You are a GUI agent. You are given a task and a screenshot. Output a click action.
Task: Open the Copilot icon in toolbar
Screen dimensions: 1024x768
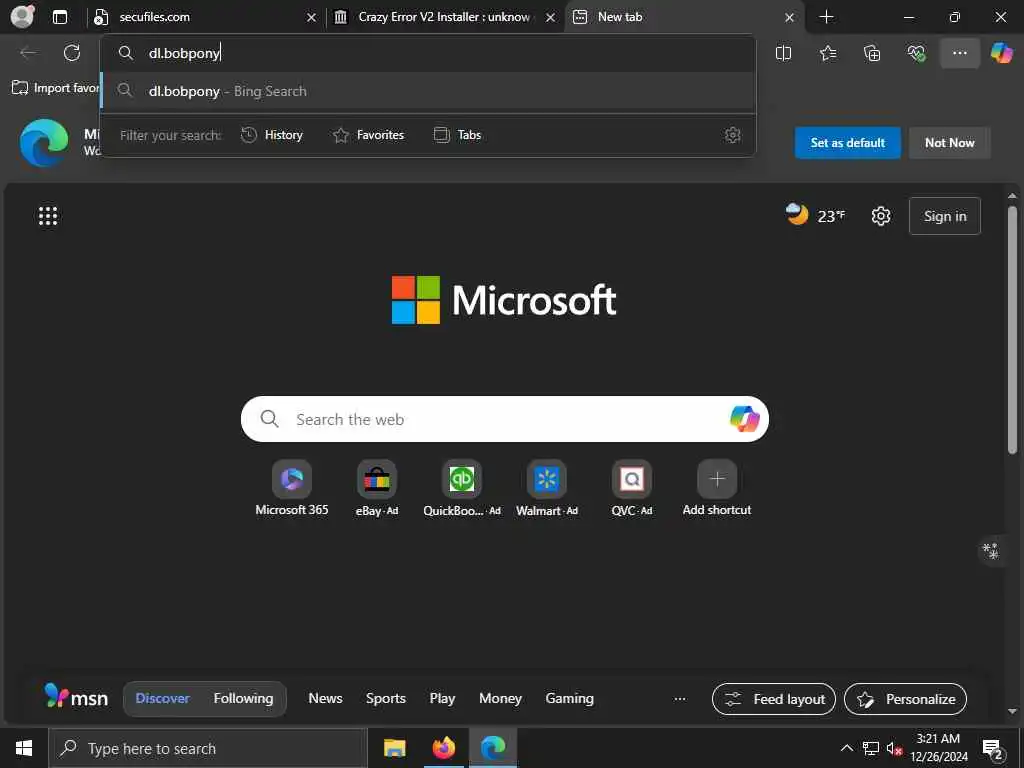(1001, 53)
